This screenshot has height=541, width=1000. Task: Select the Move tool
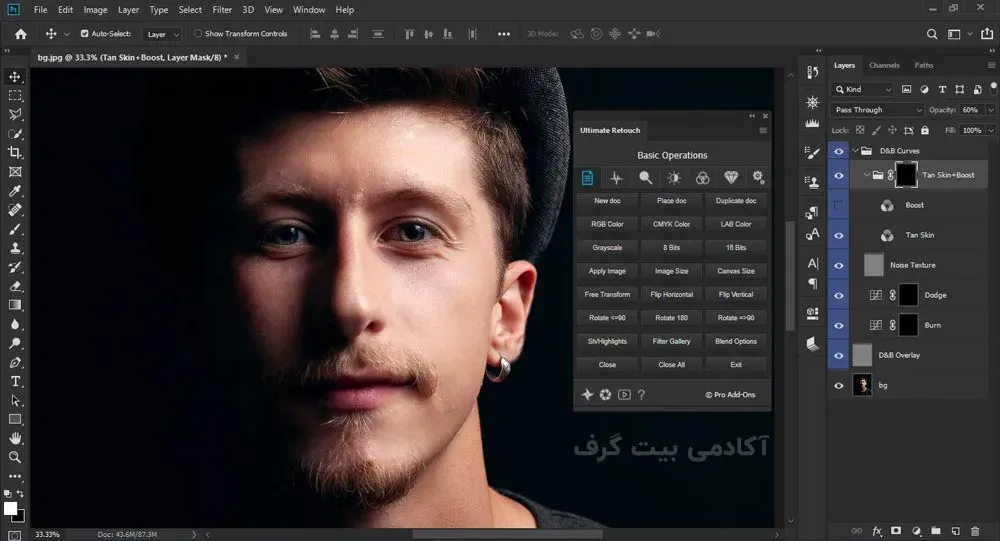point(15,77)
